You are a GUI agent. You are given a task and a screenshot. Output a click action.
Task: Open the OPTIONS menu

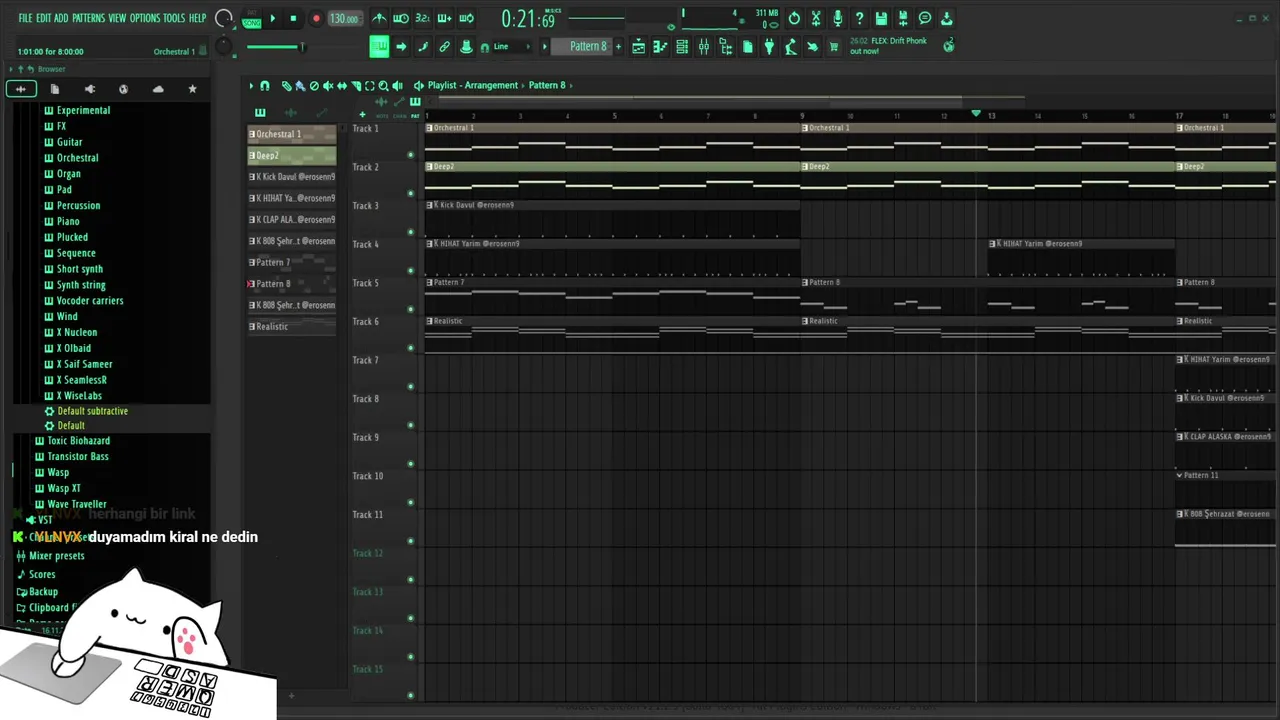(x=145, y=18)
